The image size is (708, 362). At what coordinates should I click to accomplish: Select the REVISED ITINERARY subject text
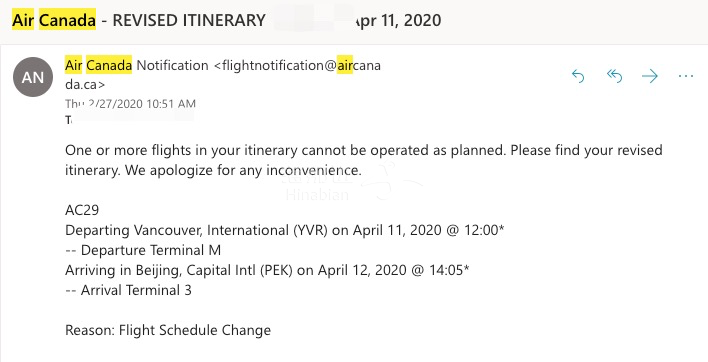coord(189,20)
